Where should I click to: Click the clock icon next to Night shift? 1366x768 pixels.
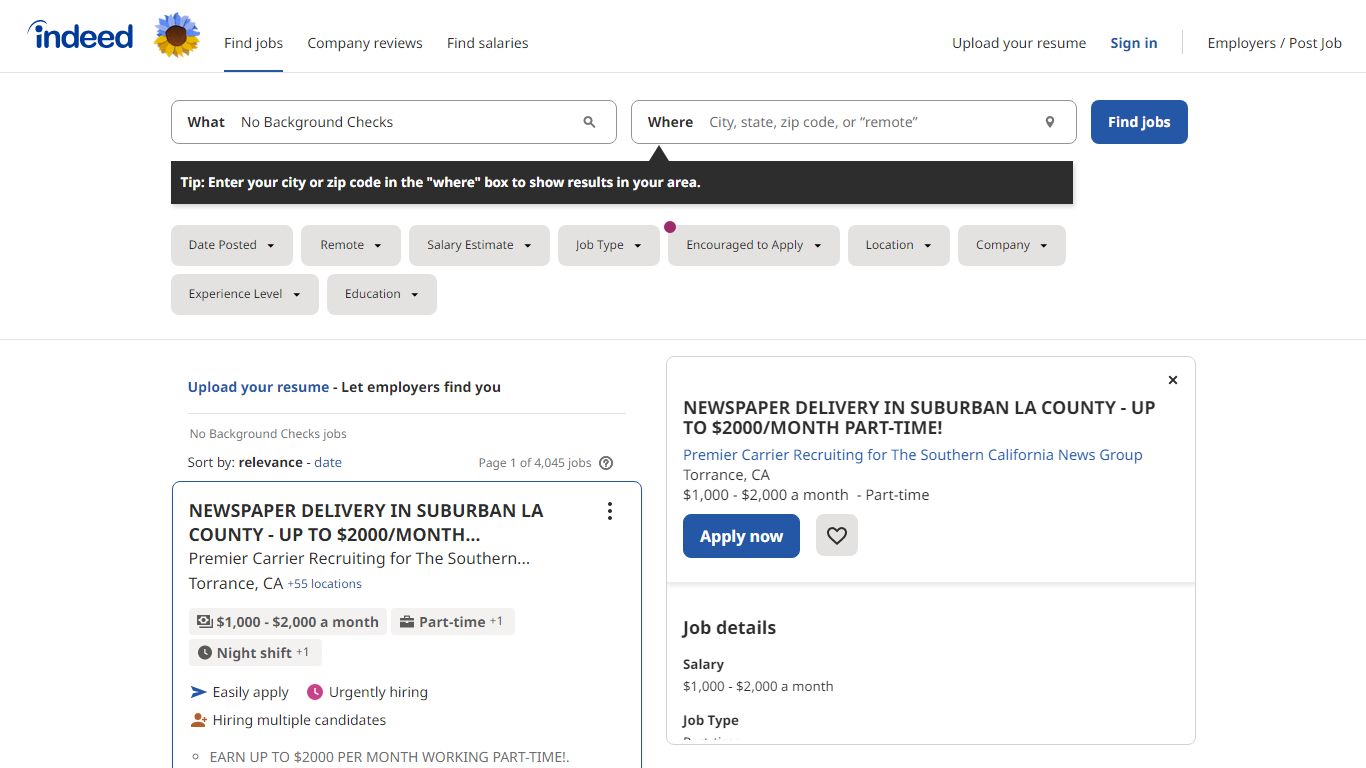tap(205, 653)
